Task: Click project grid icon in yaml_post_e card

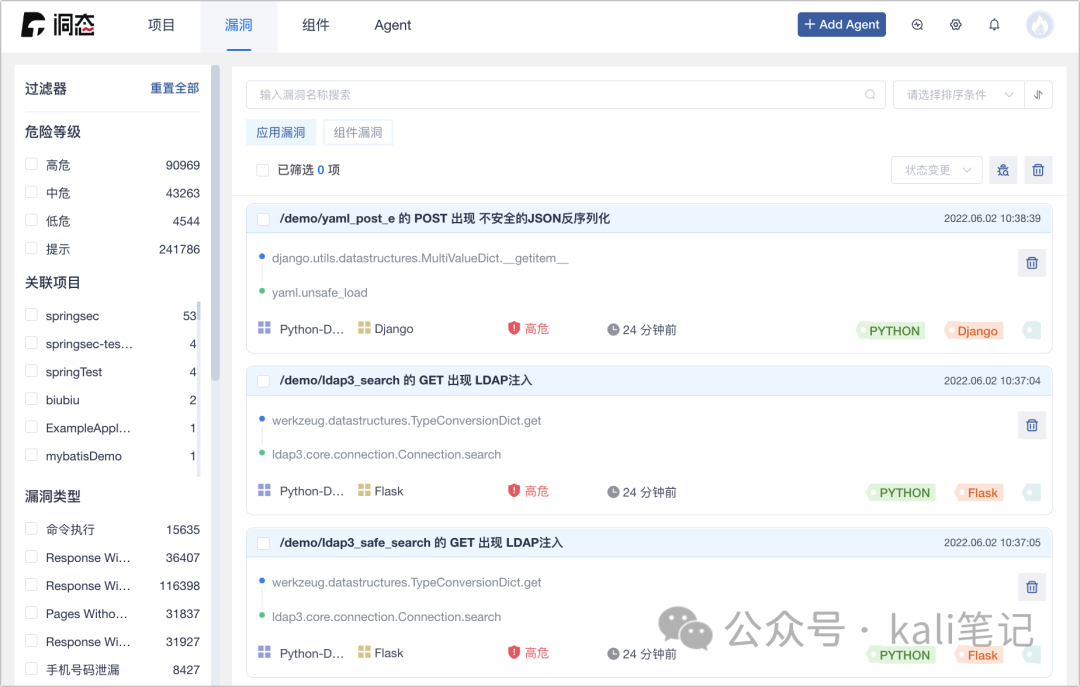Action: [264, 327]
